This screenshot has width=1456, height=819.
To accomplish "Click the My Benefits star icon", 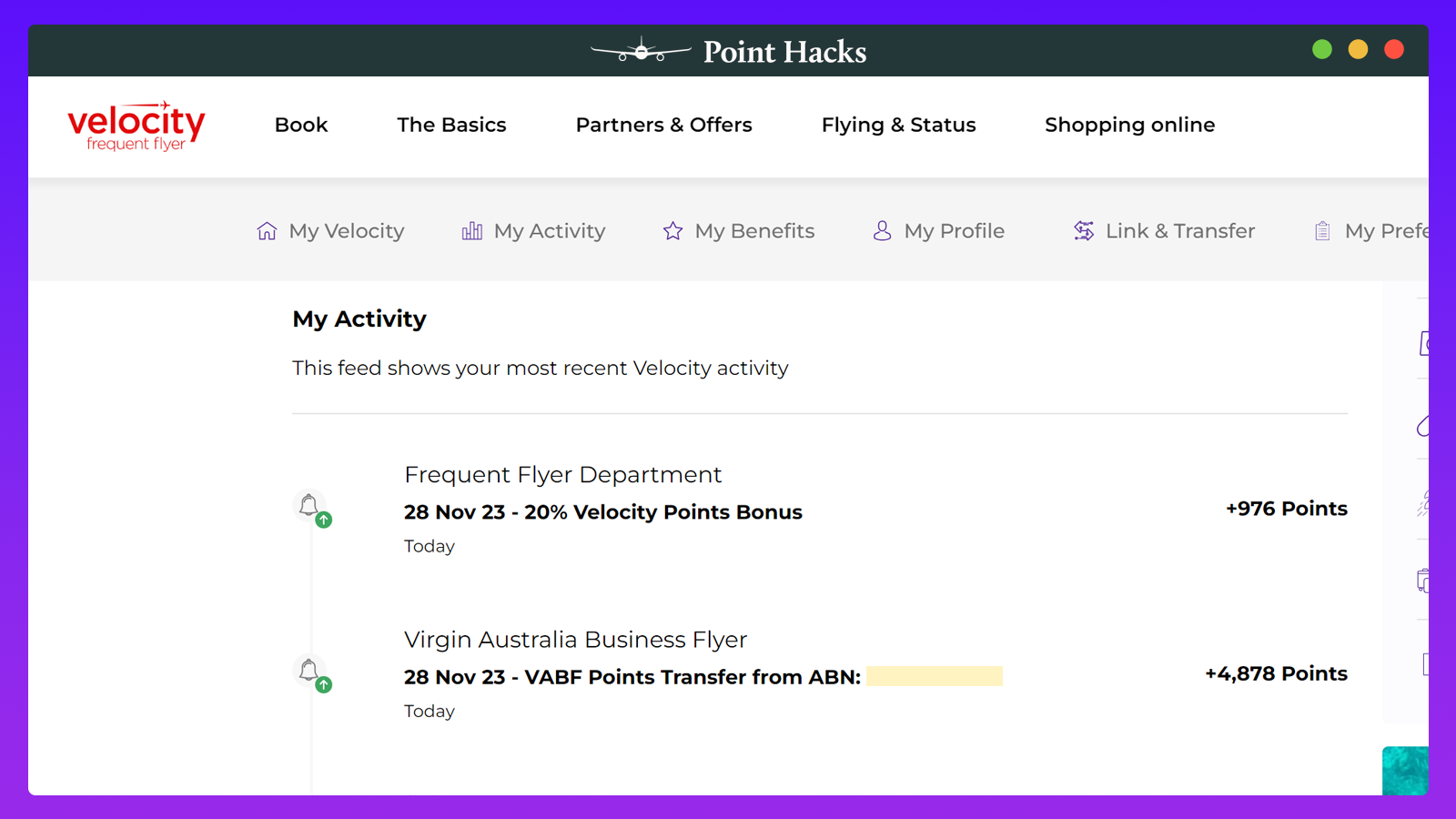I will point(672,231).
